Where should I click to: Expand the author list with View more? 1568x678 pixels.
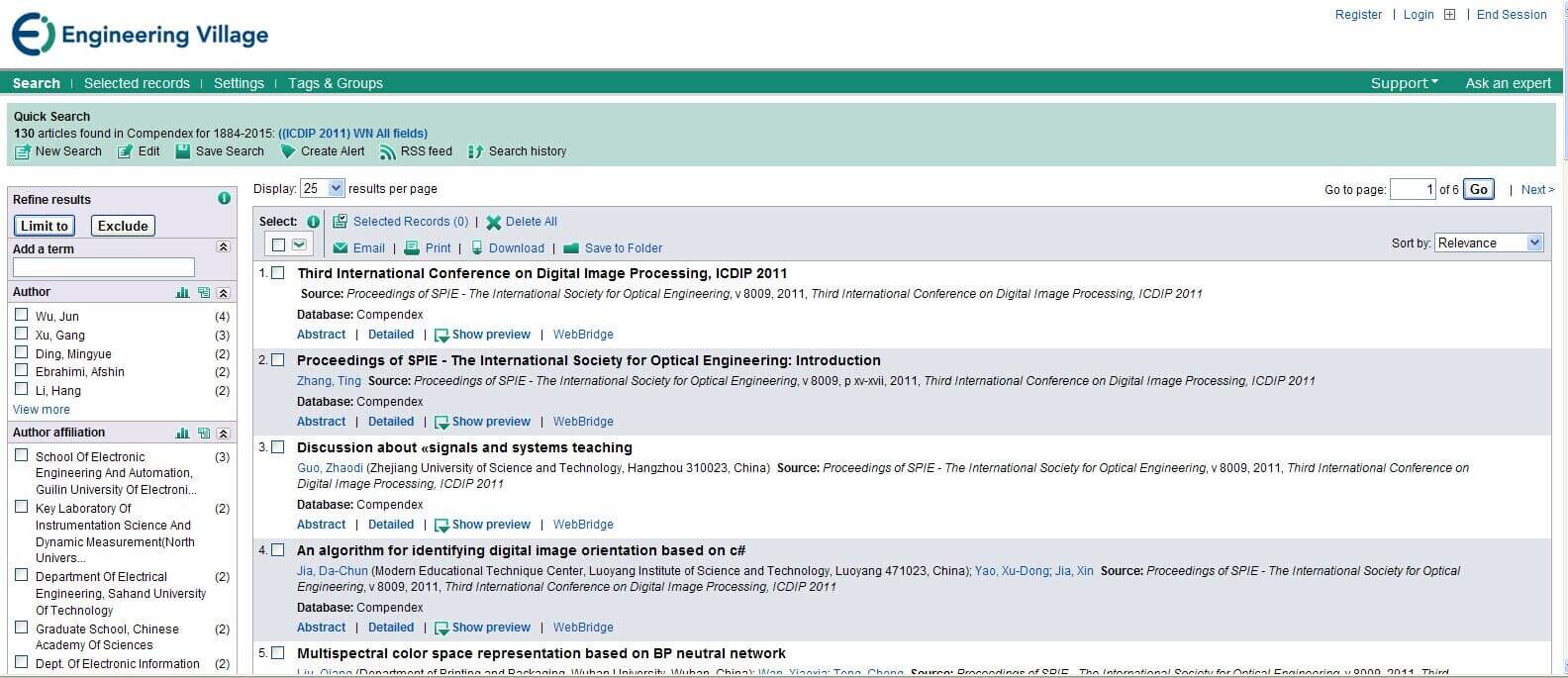tap(42, 410)
